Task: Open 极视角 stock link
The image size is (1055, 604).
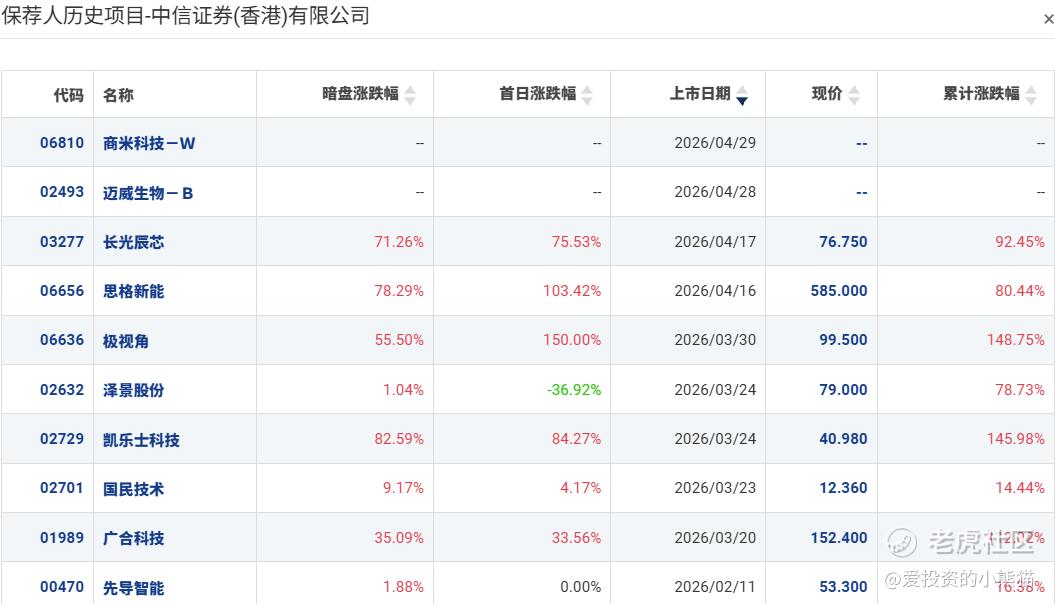Action: pyautogui.click(x=126, y=341)
